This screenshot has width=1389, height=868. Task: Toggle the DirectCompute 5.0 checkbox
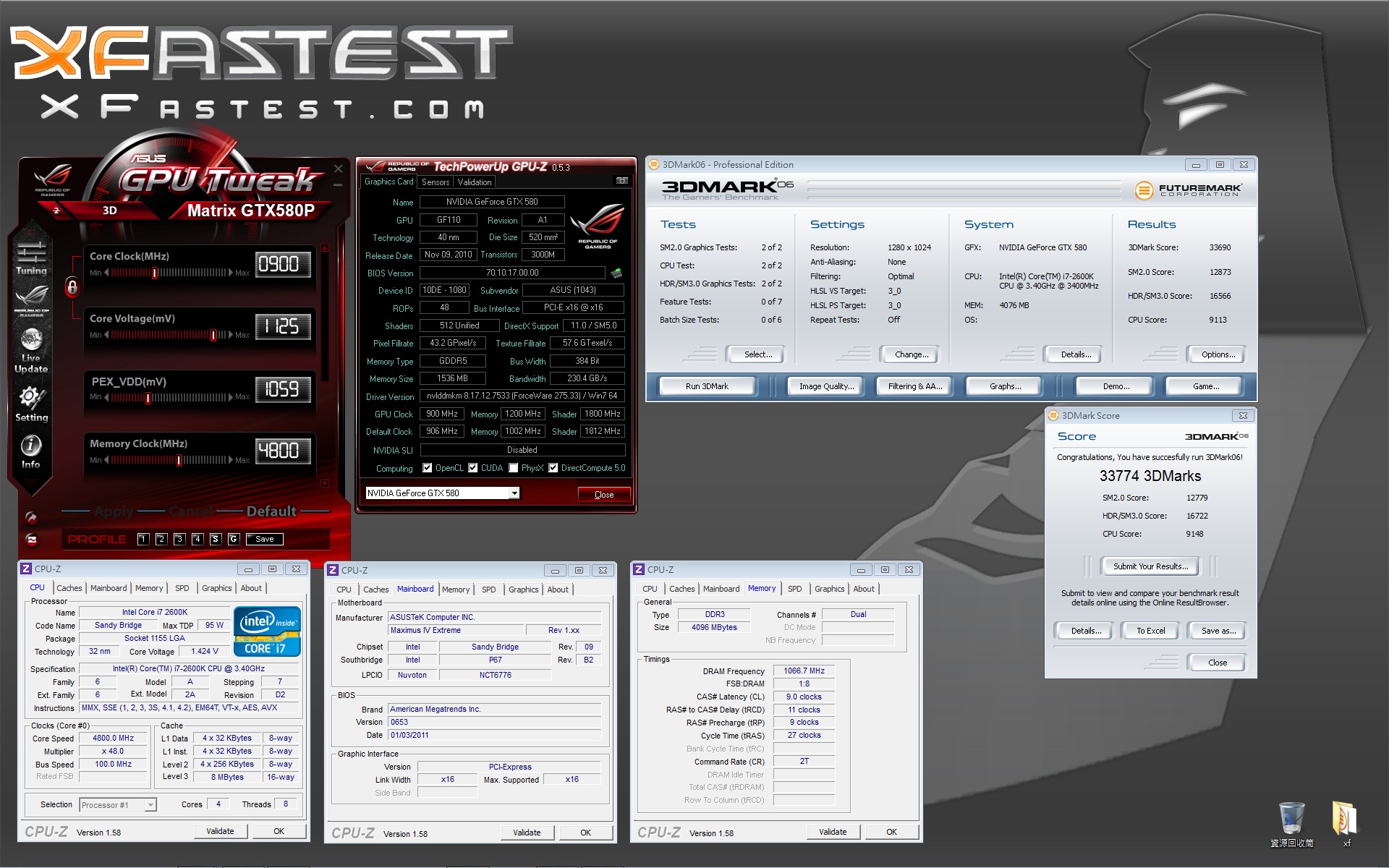point(553,468)
